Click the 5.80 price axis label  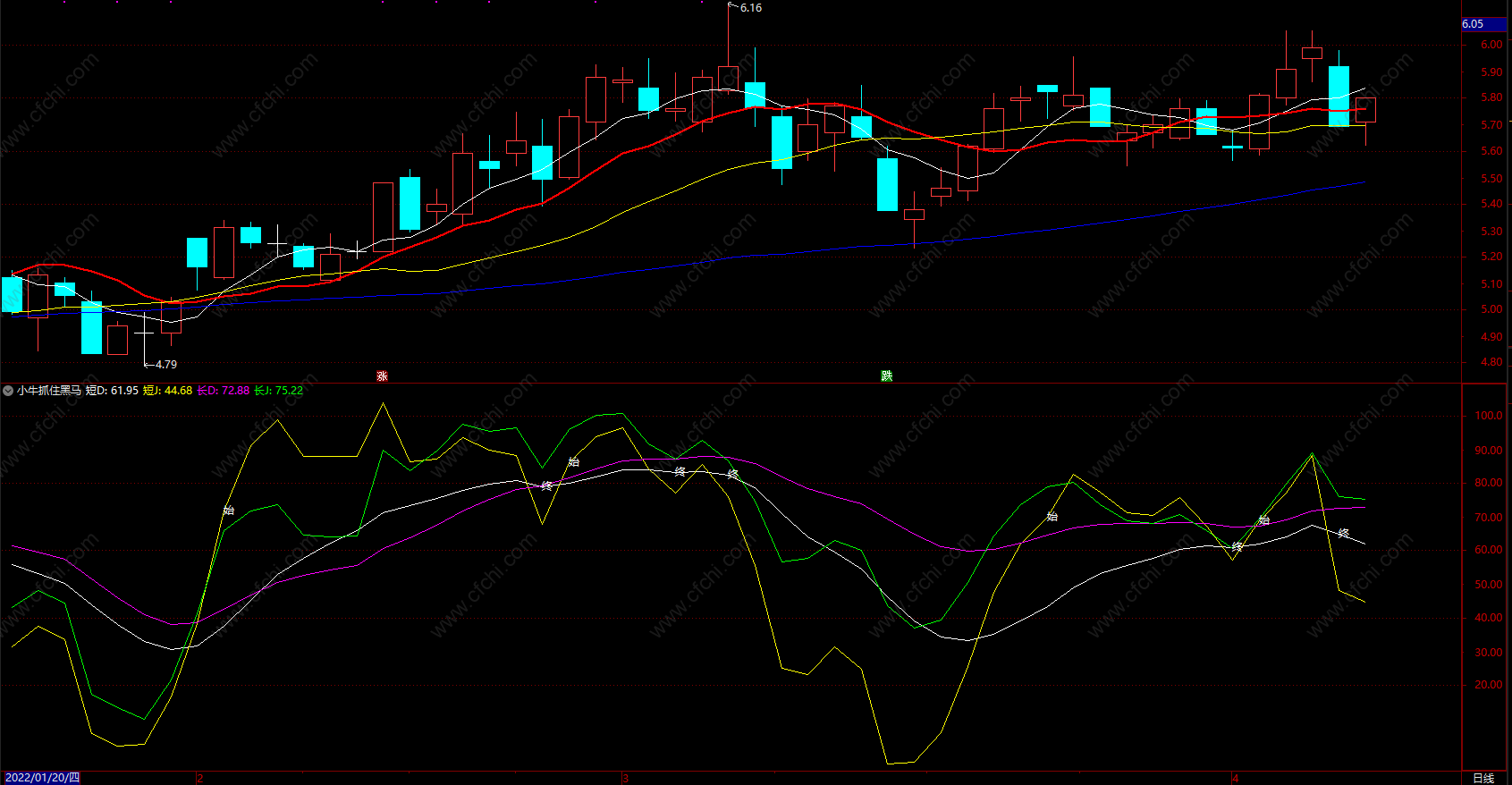point(1491,98)
